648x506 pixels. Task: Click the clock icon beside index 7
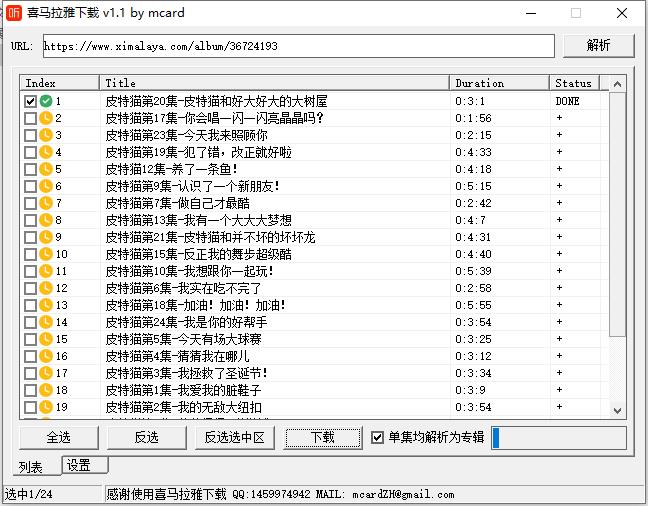(x=46, y=203)
